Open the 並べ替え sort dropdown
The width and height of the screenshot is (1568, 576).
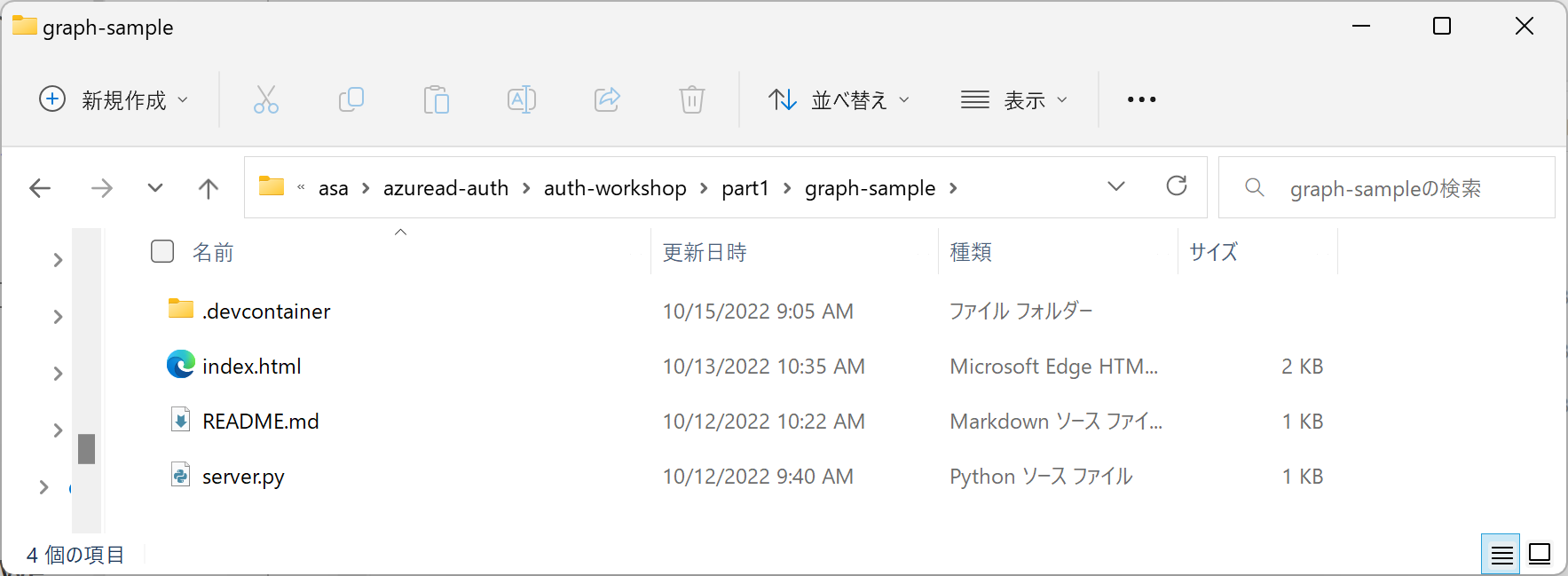[x=838, y=99]
